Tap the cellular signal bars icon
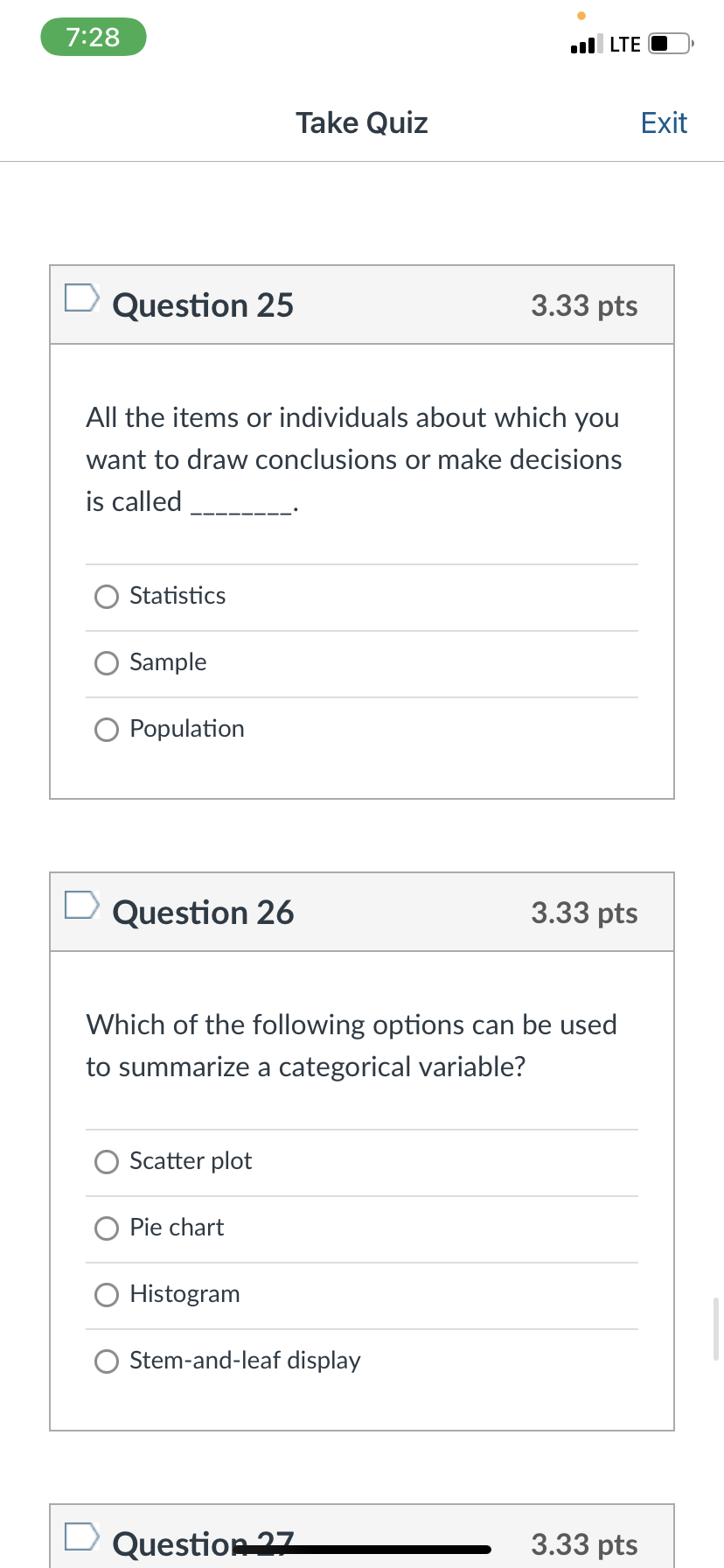This screenshot has width=724, height=1568. 586,45
